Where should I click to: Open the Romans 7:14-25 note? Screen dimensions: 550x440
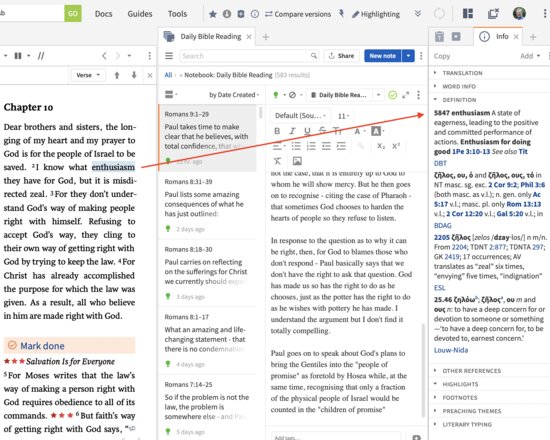[207, 407]
